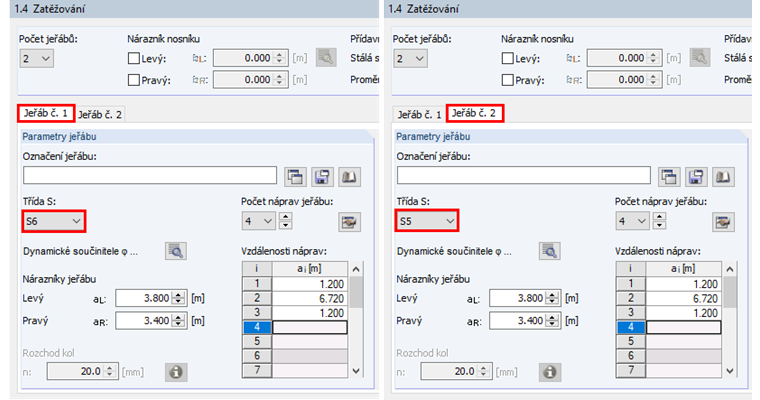Click axle table scroll-up arrow in S5 panel

click(x=730, y=269)
